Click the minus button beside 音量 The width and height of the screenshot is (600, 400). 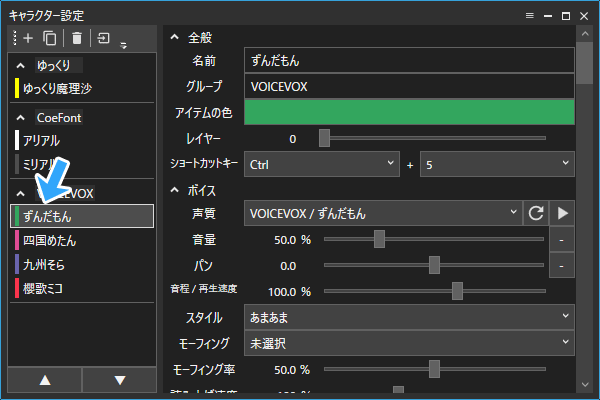561,240
